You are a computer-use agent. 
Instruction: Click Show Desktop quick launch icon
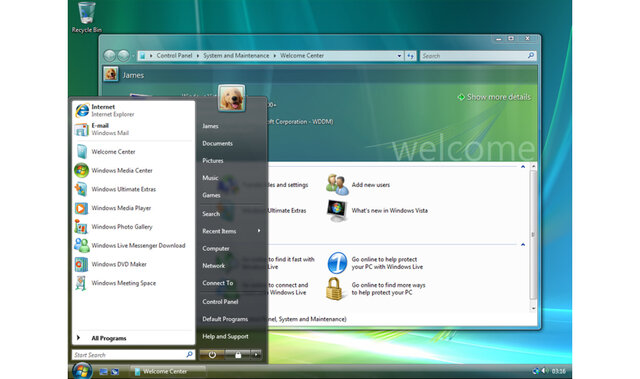(103, 372)
